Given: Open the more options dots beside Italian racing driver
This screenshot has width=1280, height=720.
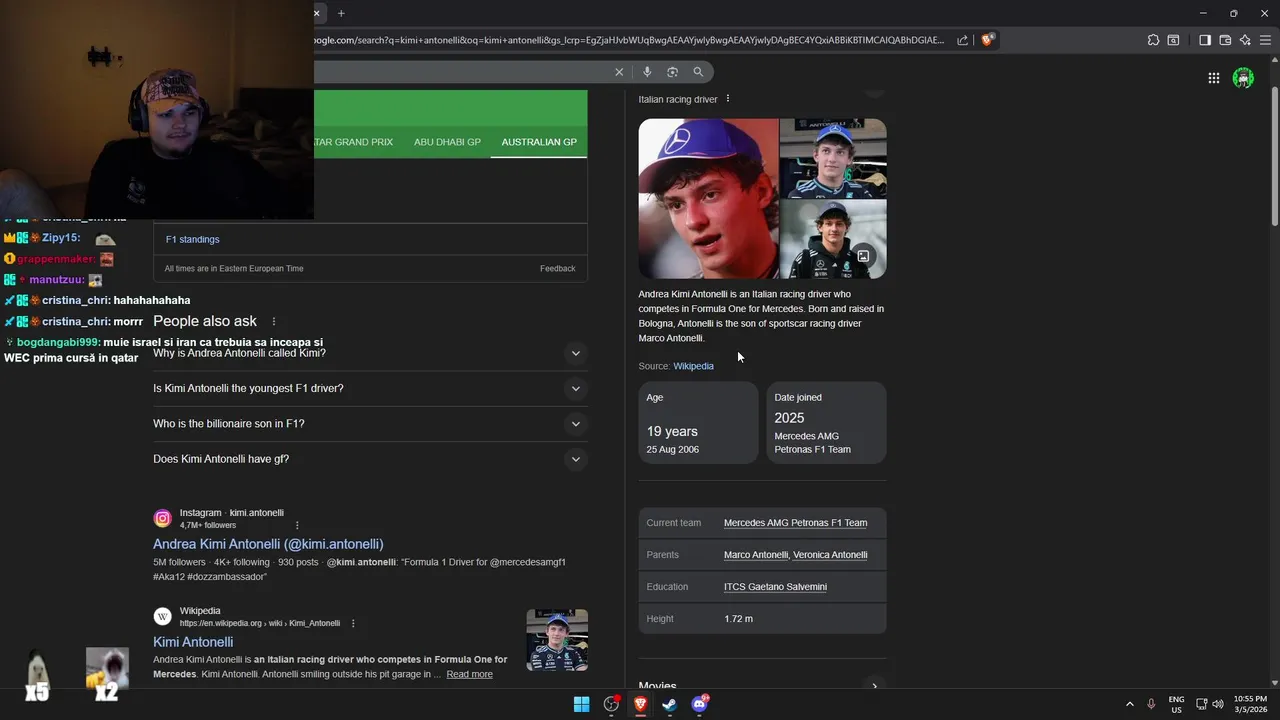Looking at the screenshot, I should coord(728,99).
